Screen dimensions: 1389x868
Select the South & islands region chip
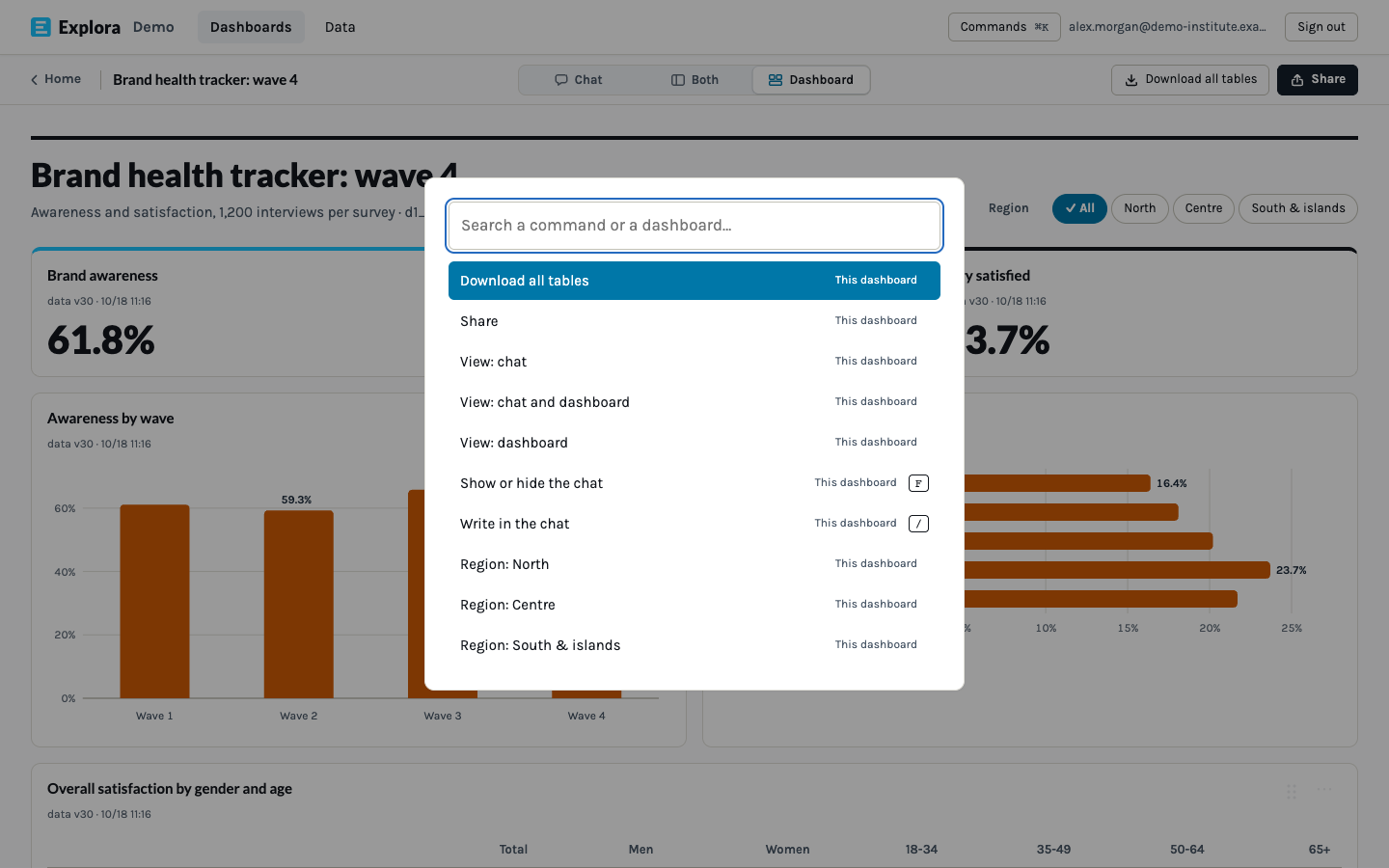[1297, 208]
